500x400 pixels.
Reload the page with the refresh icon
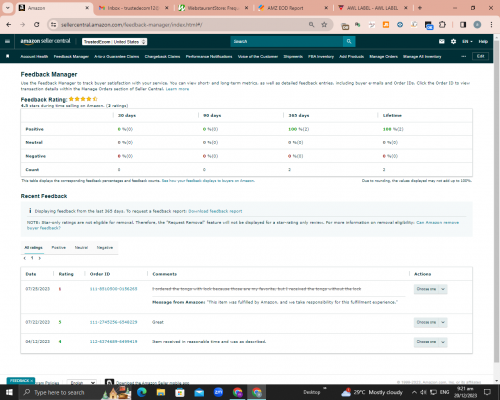[37, 24]
